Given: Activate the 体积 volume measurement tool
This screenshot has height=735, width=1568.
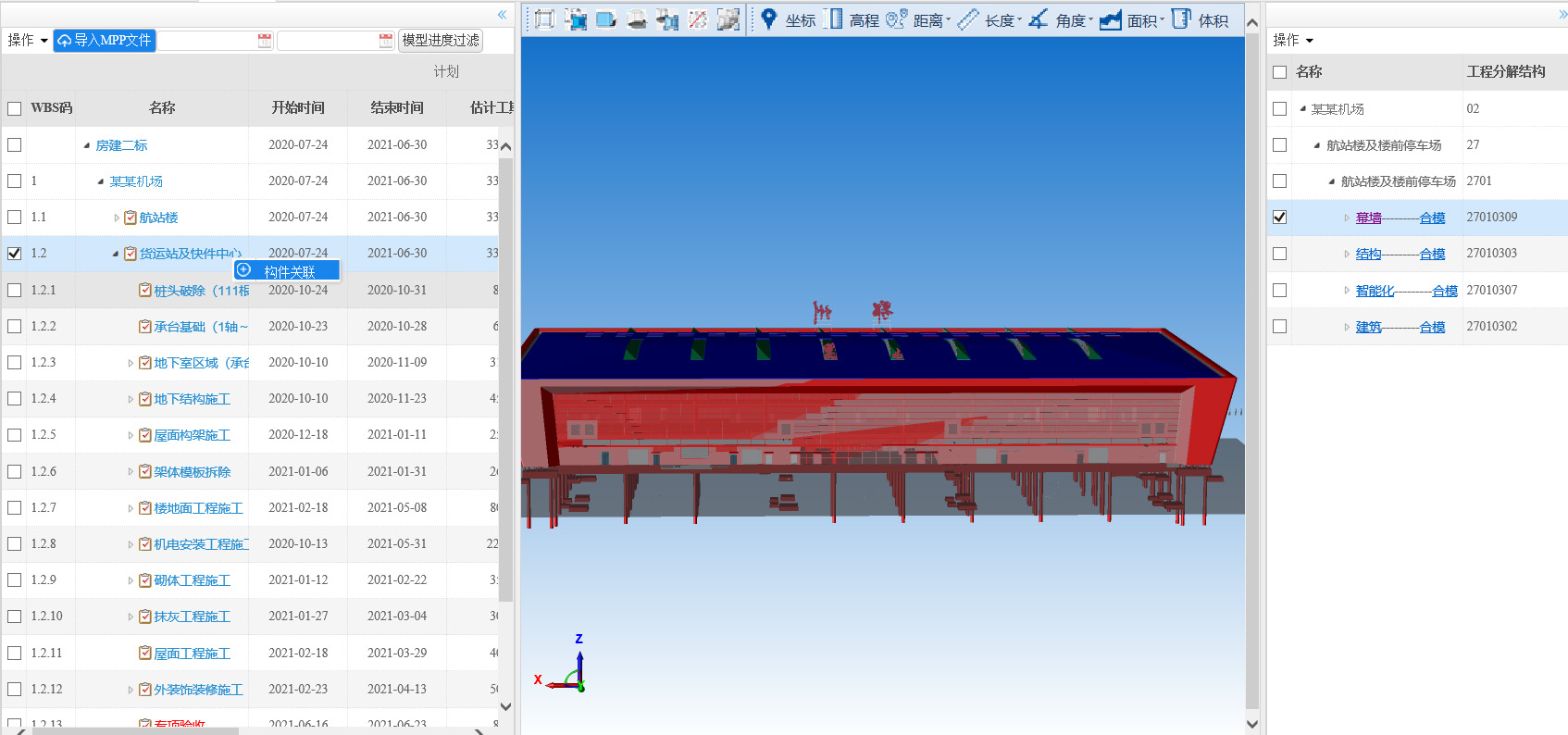Looking at the screenshot, I should 1201,19.
